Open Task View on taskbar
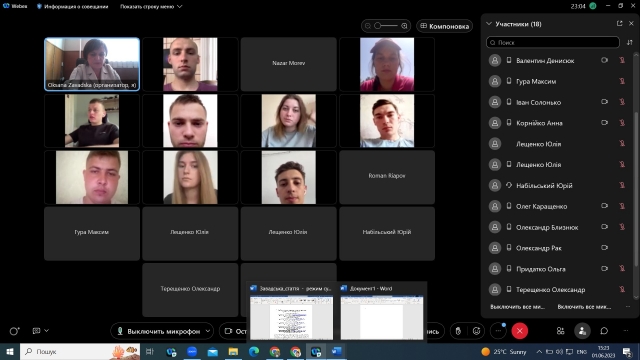This screenshot has width=640, height=360. coord(150,351)
